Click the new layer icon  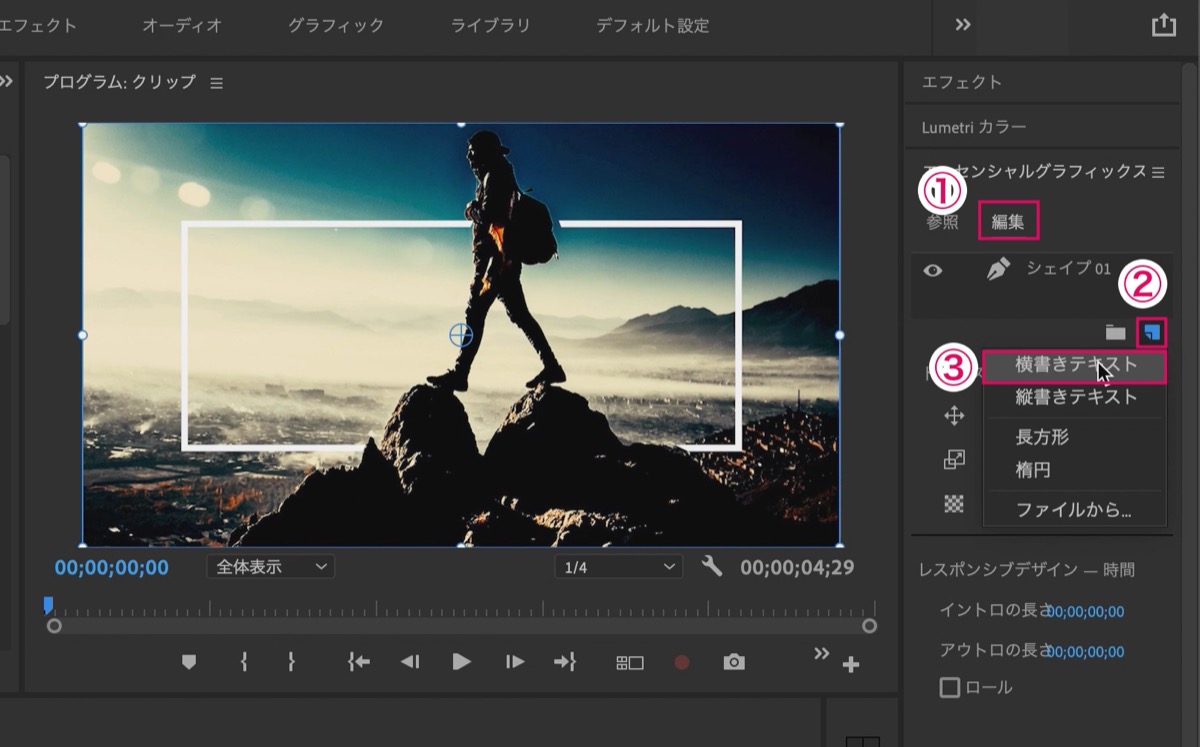pyautogui.click(x=1153, y=331)
